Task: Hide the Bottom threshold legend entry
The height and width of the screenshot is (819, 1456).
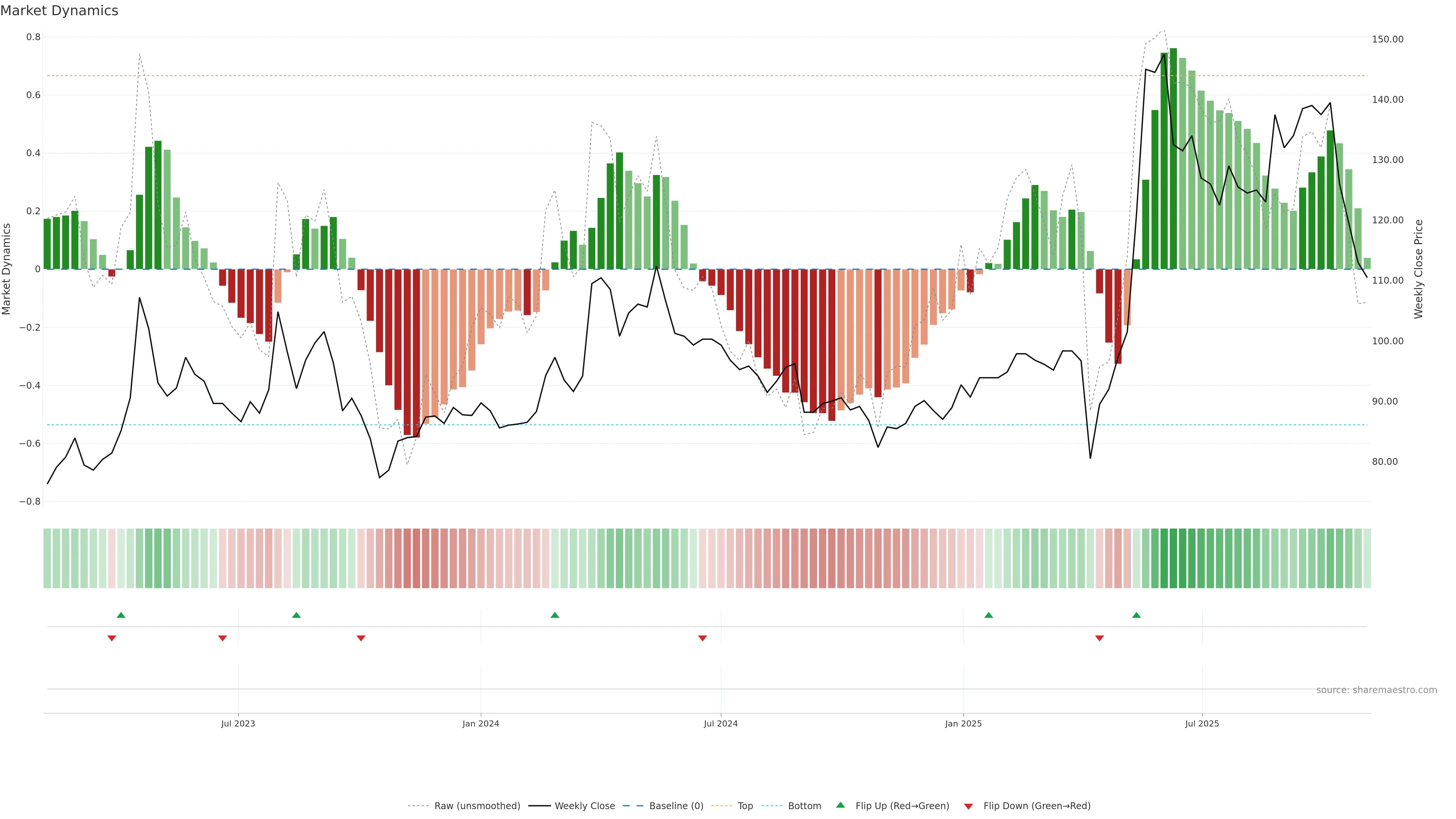Action: coord(804,806)
